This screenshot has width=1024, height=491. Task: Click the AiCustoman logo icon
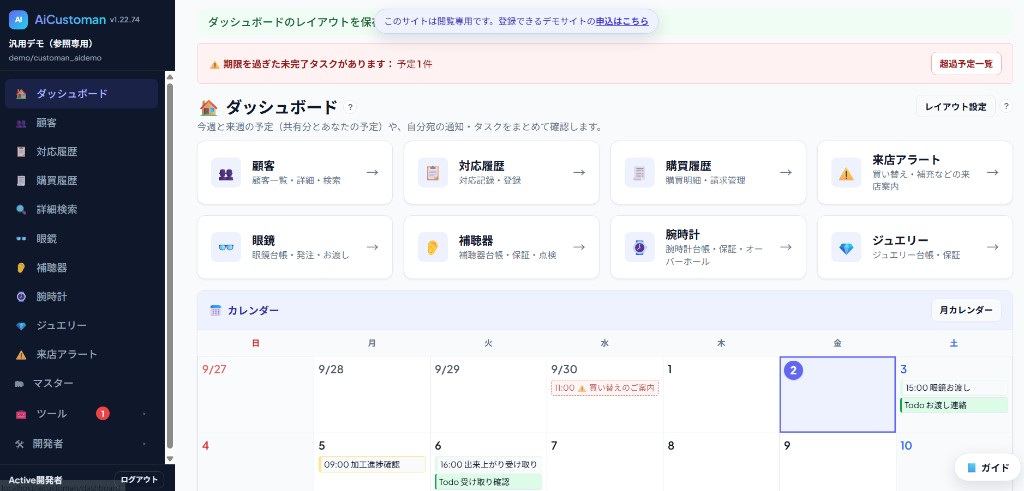pos(18,20)
